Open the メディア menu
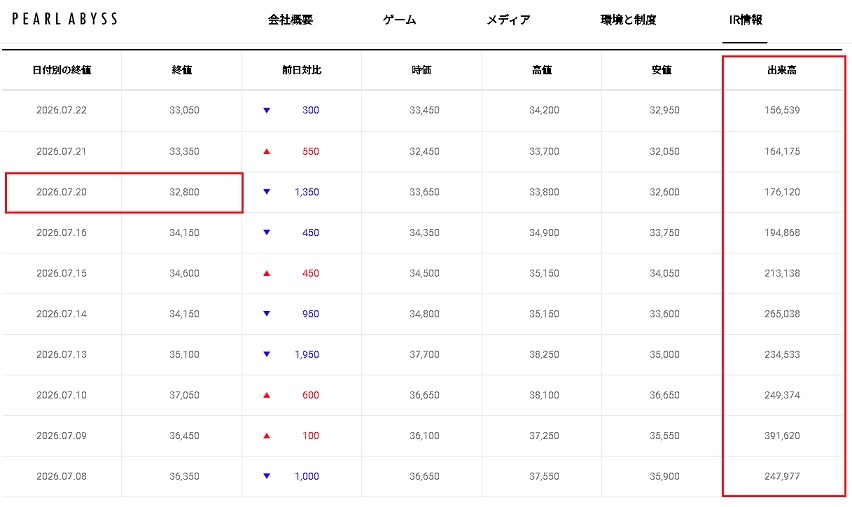The width and height of the screenshot is (852, 507). pyautogui.click(x=508, y=20)
